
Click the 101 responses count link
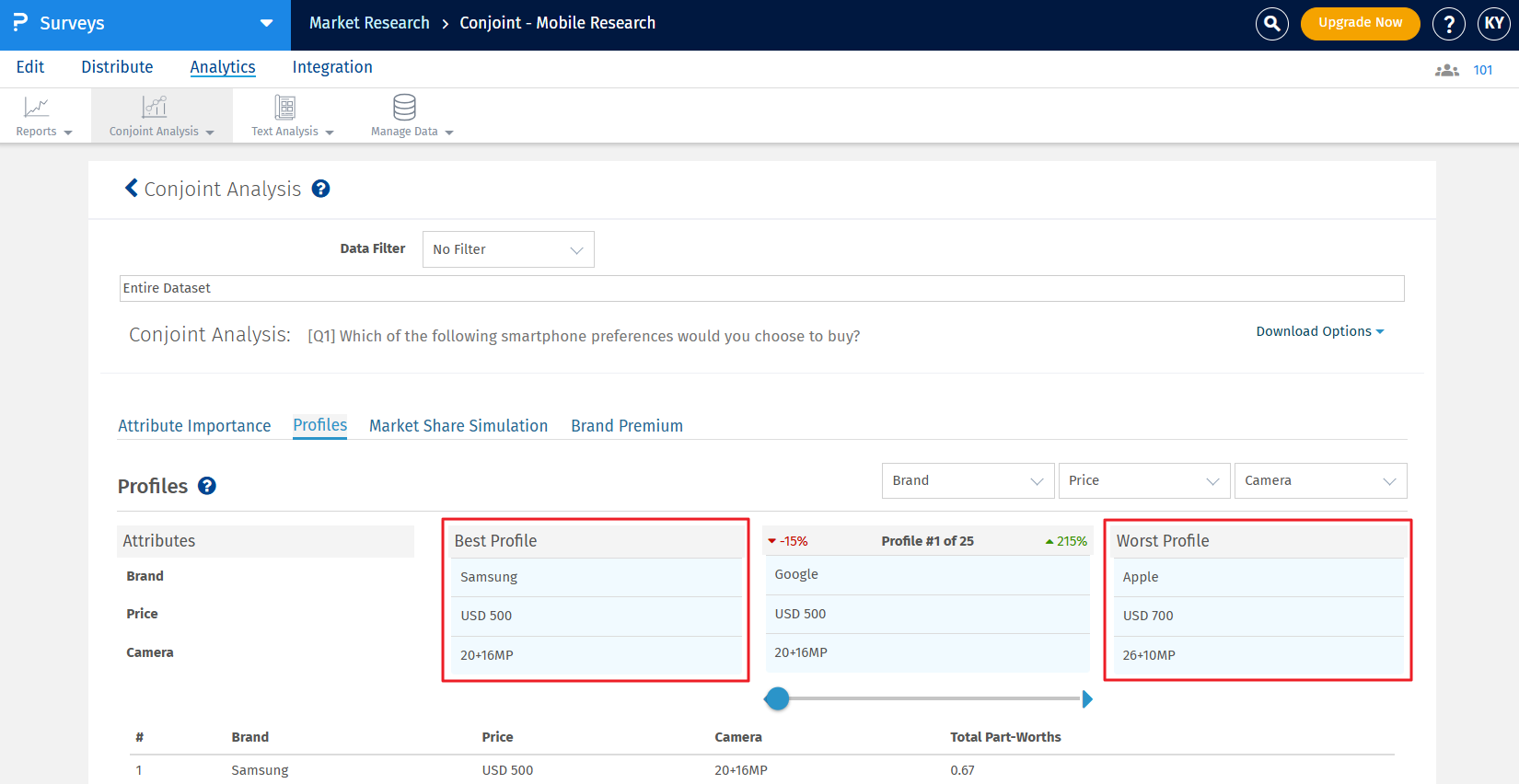coord(1483,70)
